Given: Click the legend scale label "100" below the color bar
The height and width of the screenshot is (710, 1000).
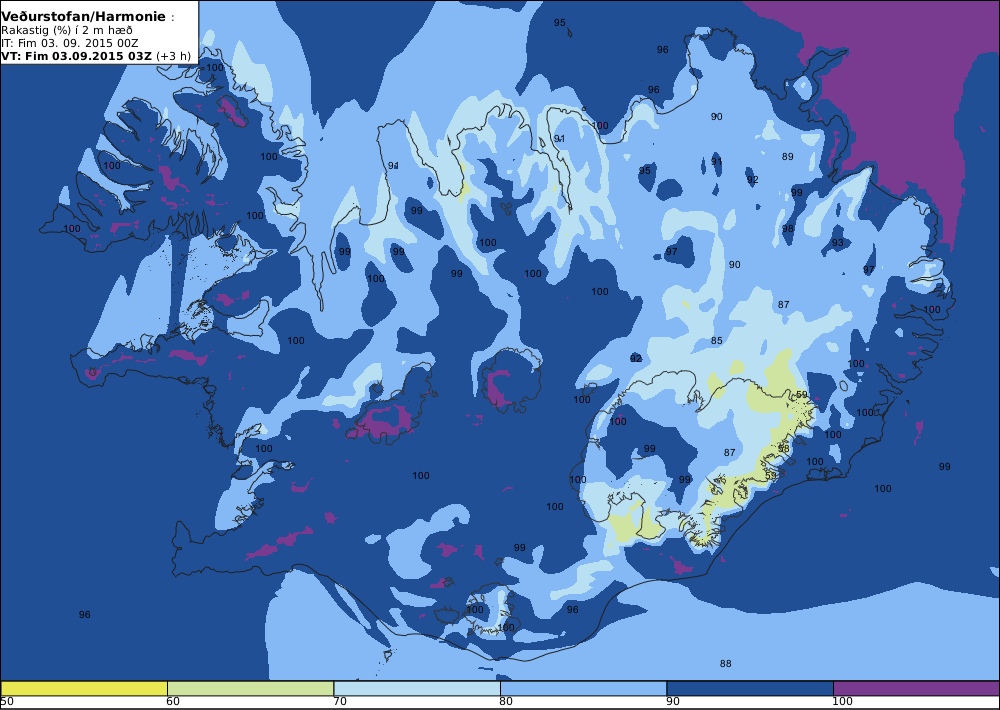Looking at the screenshot, I should coord(842,702).
